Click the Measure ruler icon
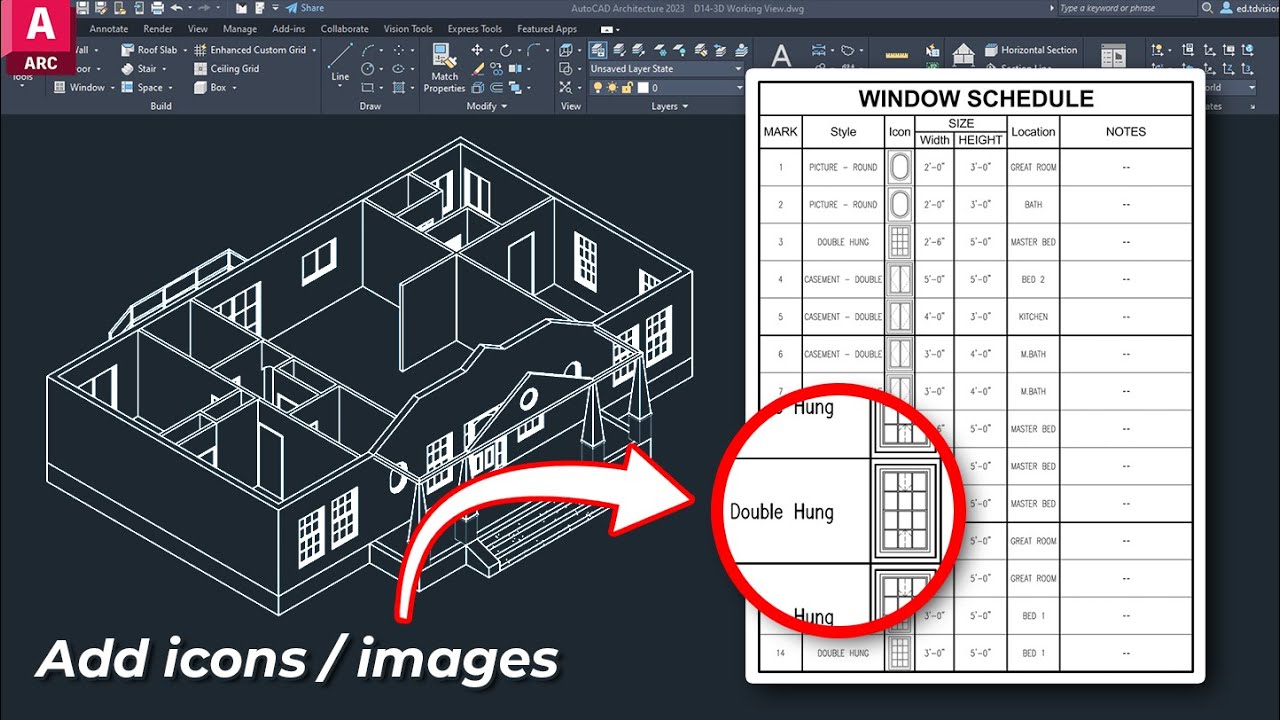The image size is (1280, 720). (x=897, y=53)
